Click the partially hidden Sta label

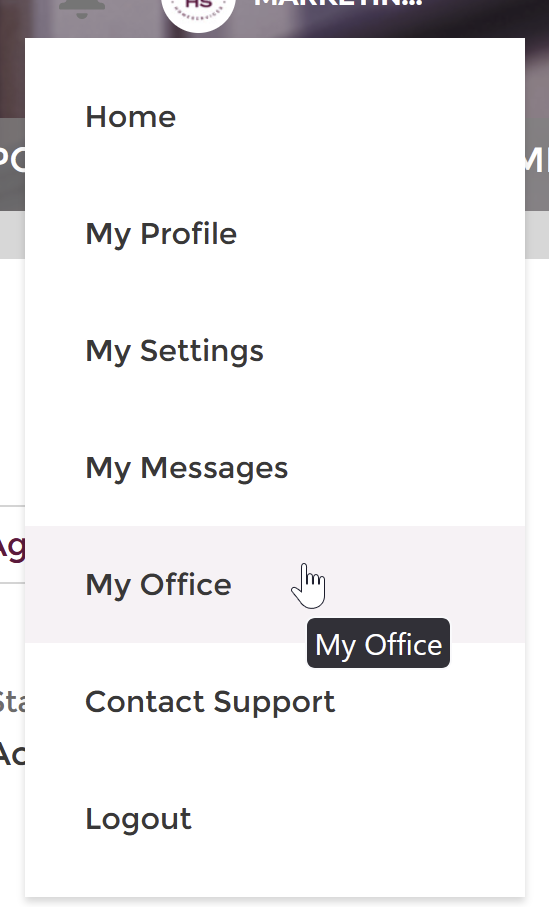pos(12,702)
